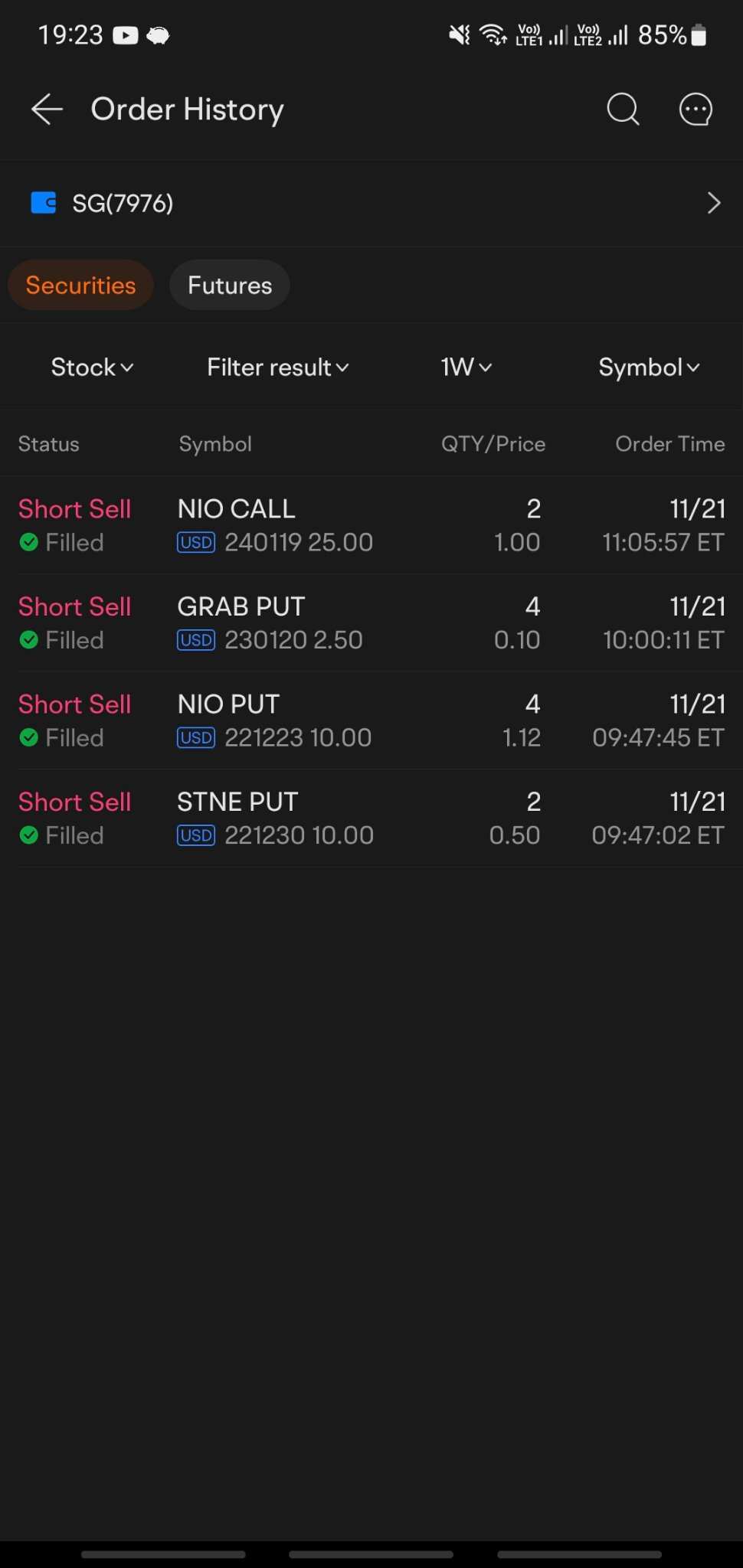Image resolution: width=743 pixels, height=1568 pixels.
Task: Open the chat support bubble icon
Action: (696, 109)
